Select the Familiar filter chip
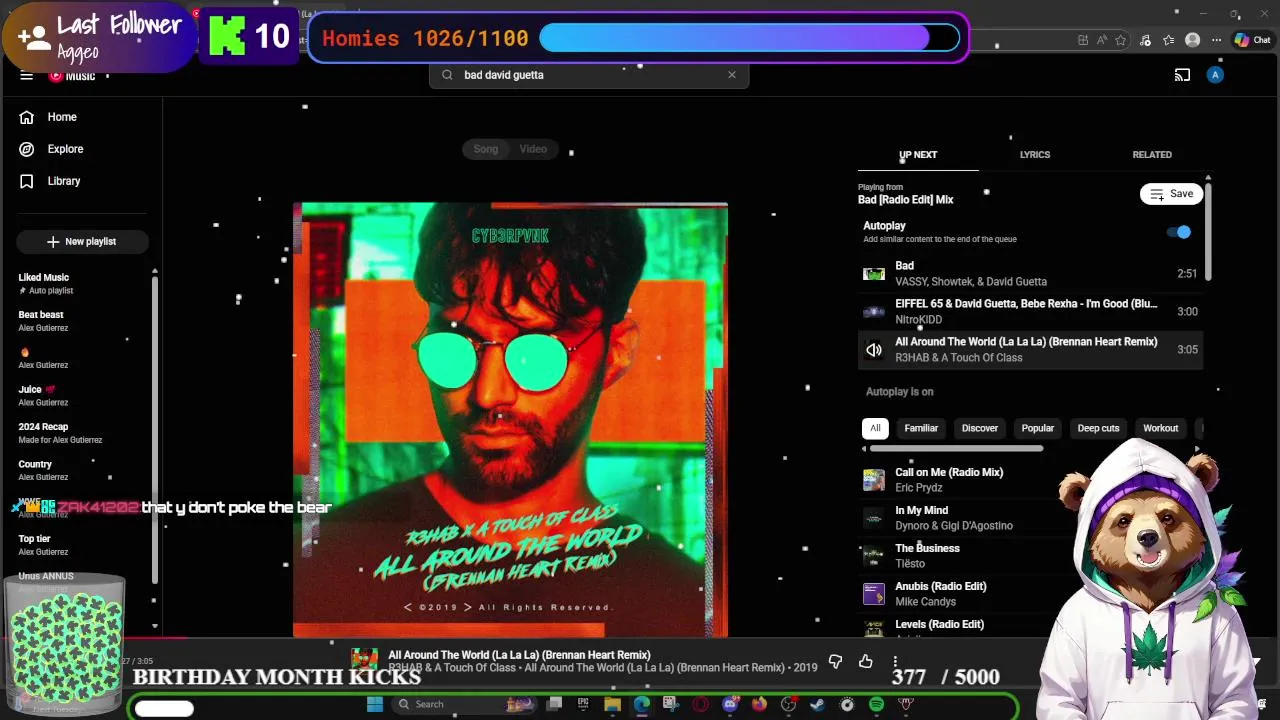The height and width of the screenshot is (720, 1280). click(921, 428)
